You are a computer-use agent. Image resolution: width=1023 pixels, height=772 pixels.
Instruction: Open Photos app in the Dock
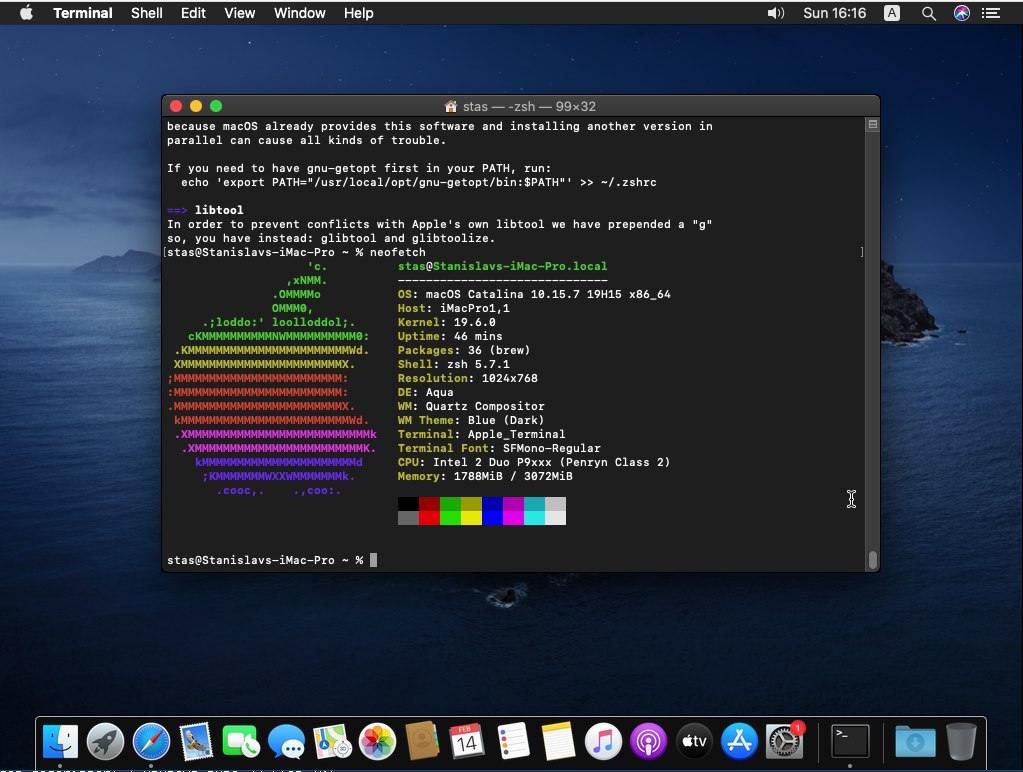click(377, 742)
